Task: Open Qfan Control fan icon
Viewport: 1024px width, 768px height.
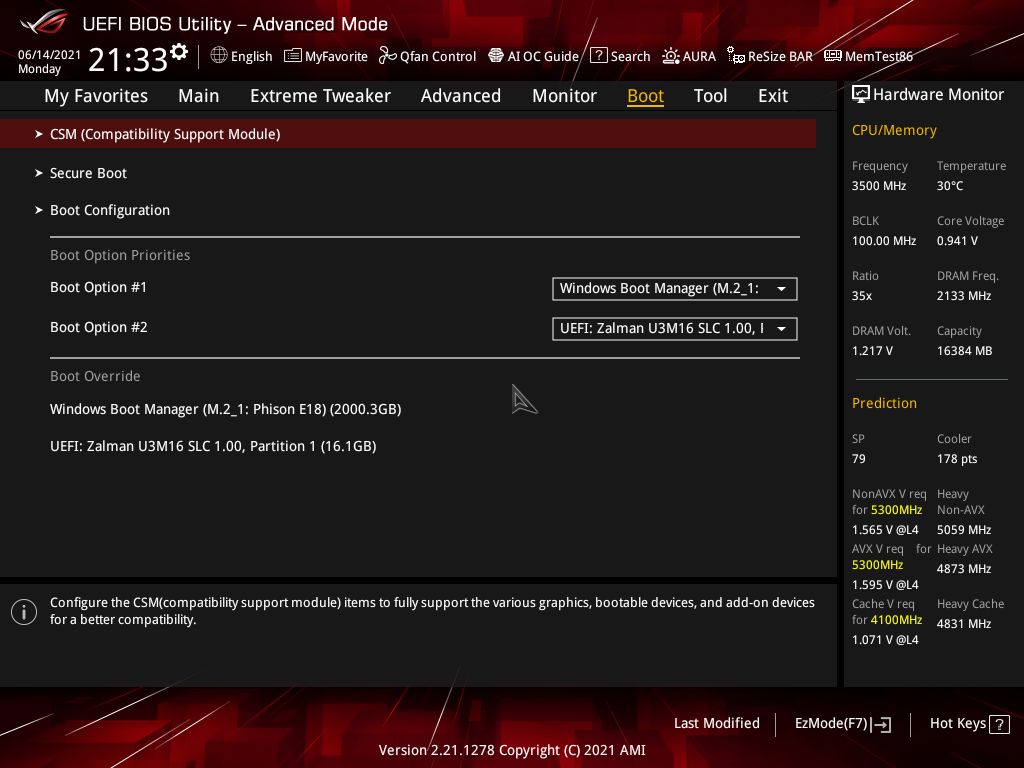Action: pyautogui.click(x=387, y=56)
